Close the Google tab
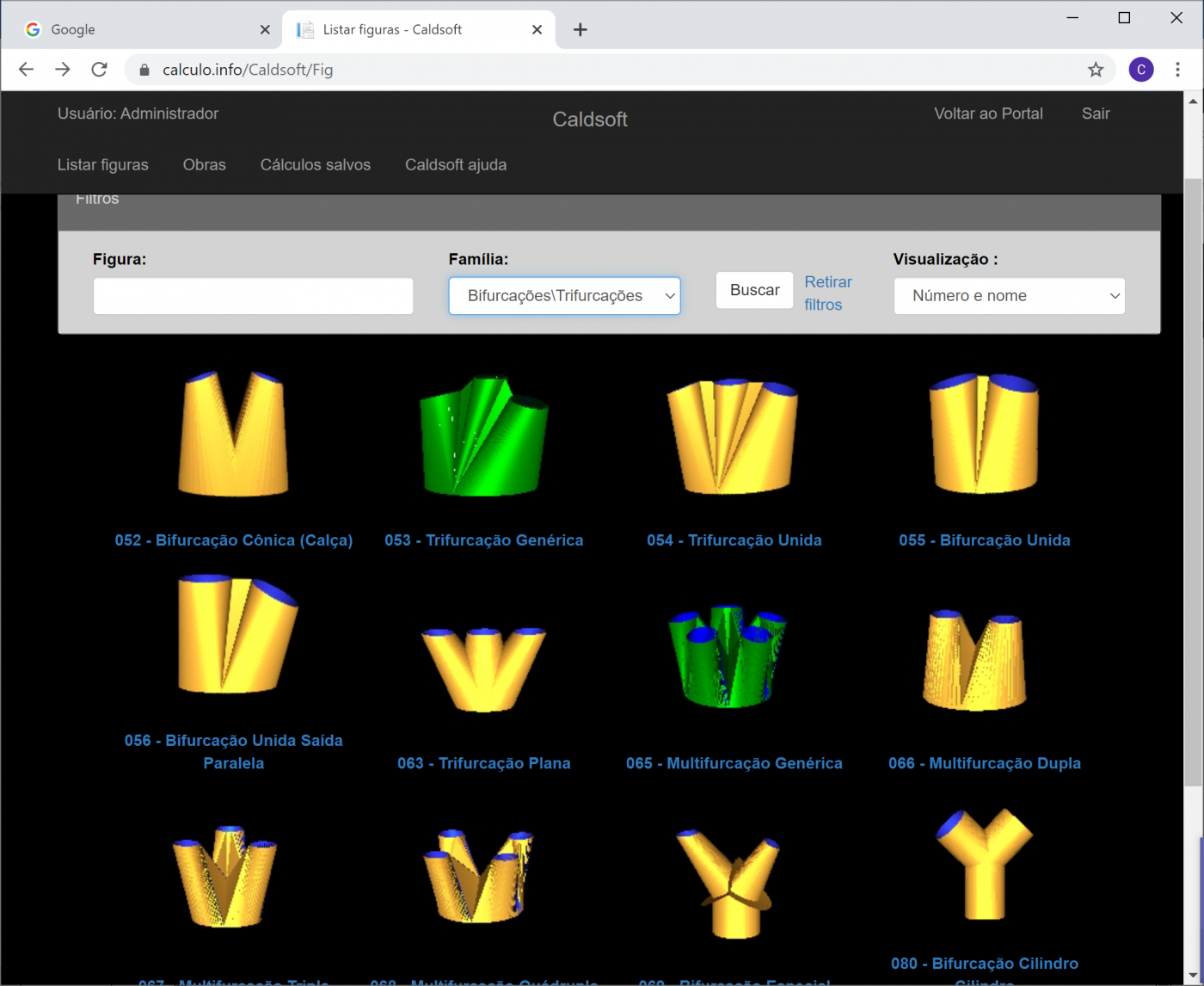The height and width of the screenshot is (986, 1204). pyautogui.click(x=265, y=30)
